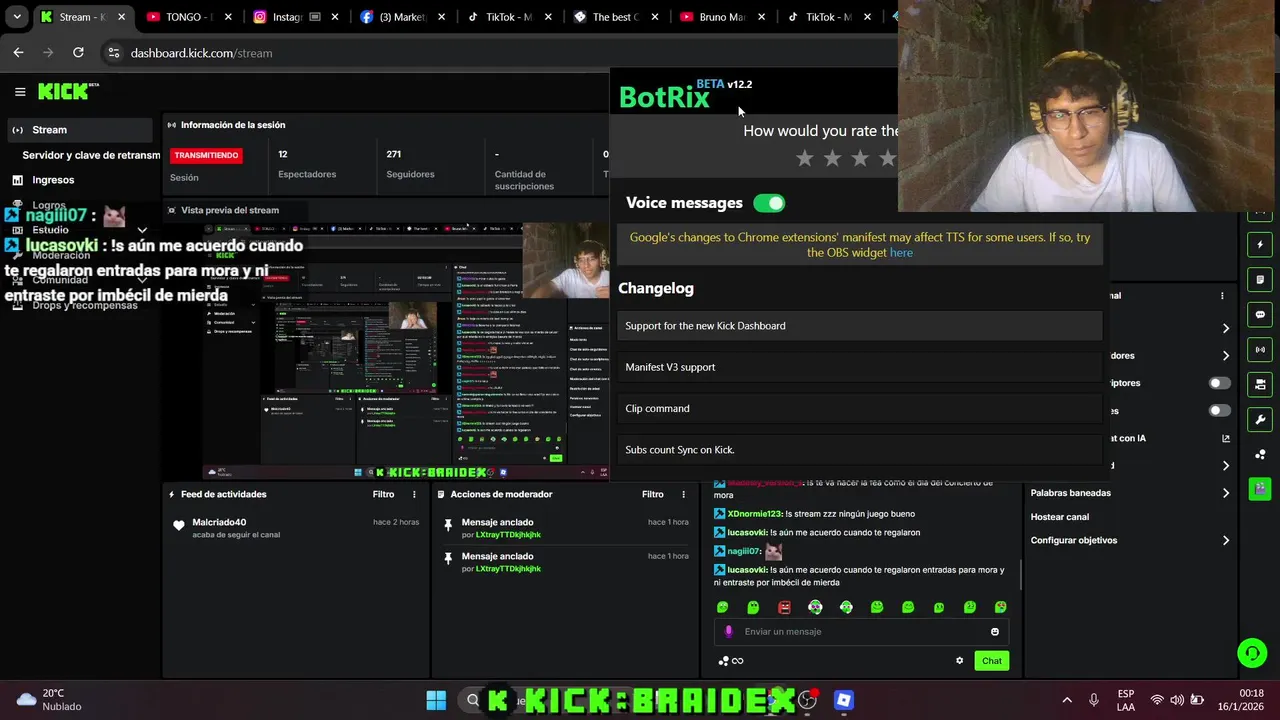Grab the chat panel scrollbar

1020,575
